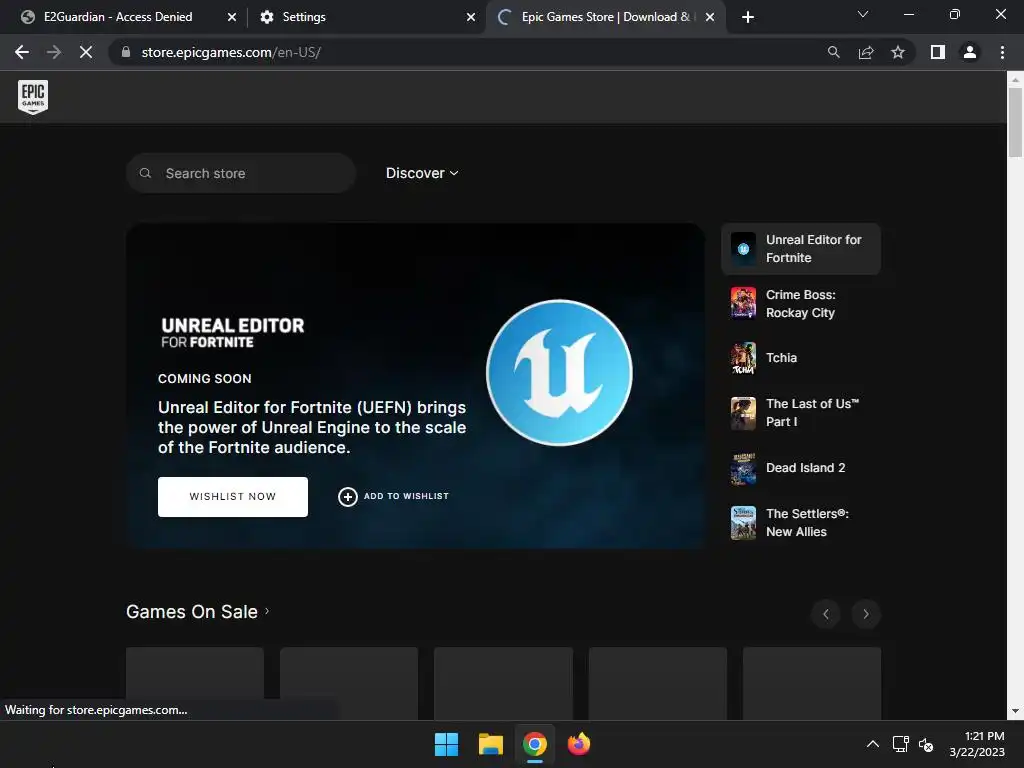1024x768 pixels.
Task: Click The Settlers cover thumbnail
Action: click(x=743, y=523)
